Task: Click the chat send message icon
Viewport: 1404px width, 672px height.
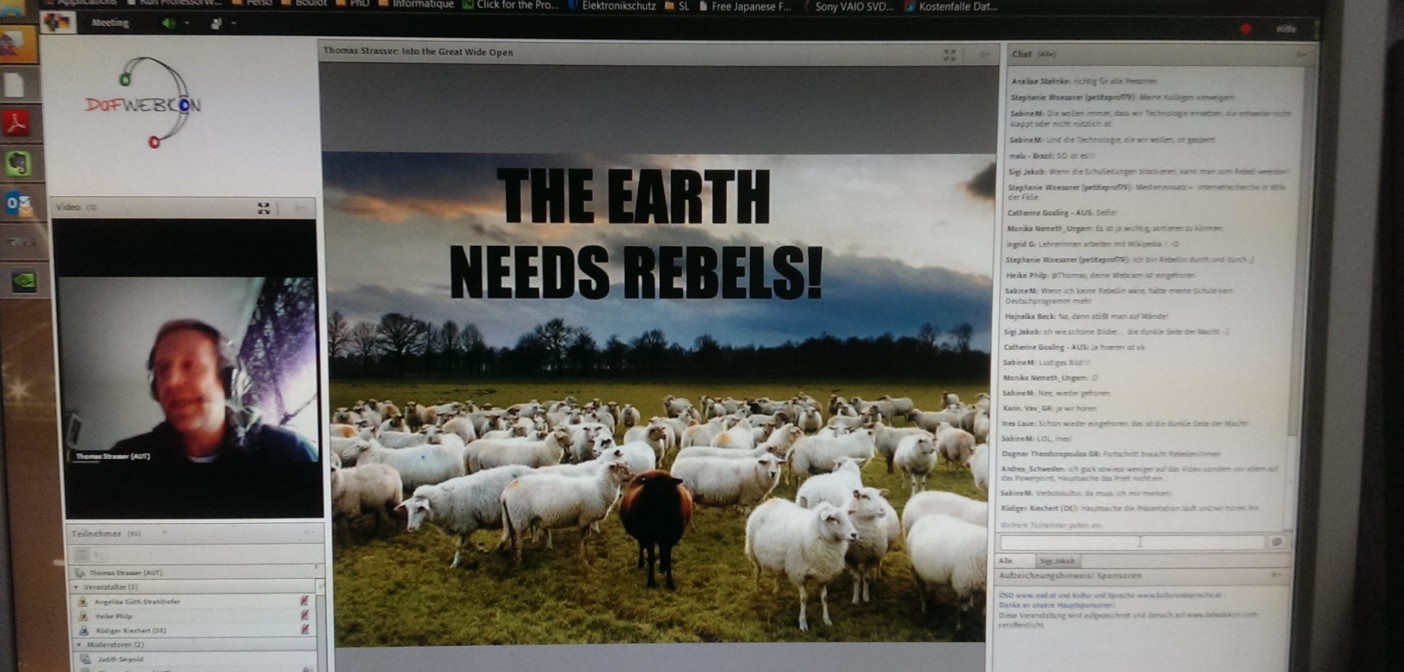Action: tap(1276, 542)
